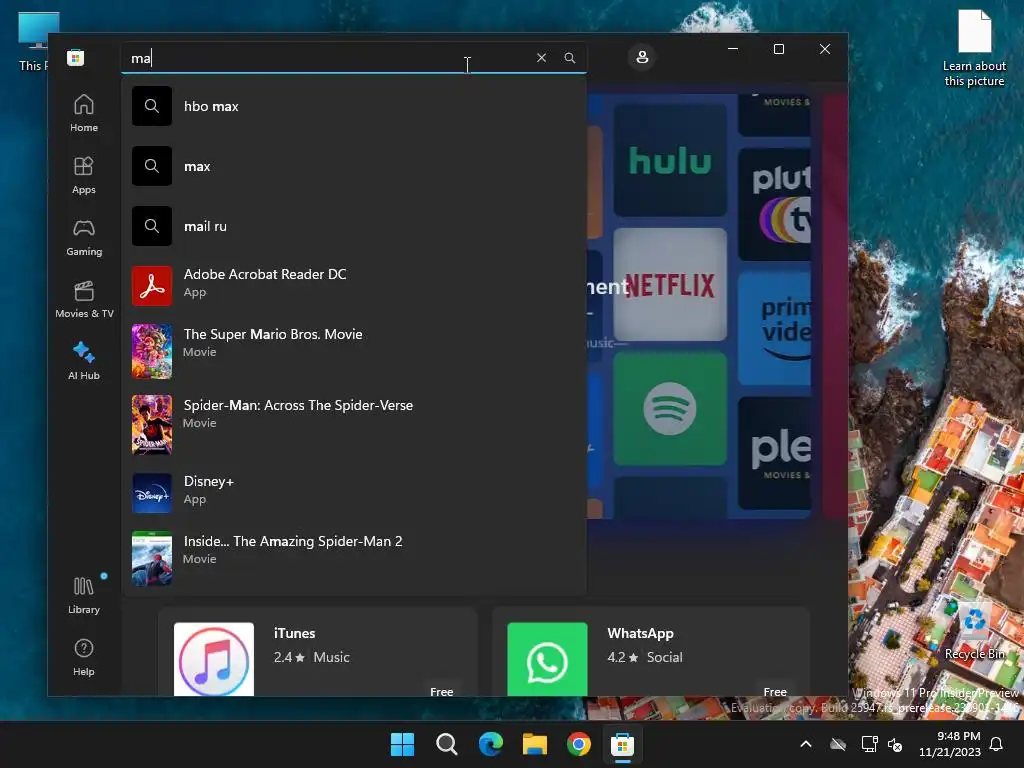Open the iTunes app card
Screen dimensions: 1024x768
coord(318,652)
